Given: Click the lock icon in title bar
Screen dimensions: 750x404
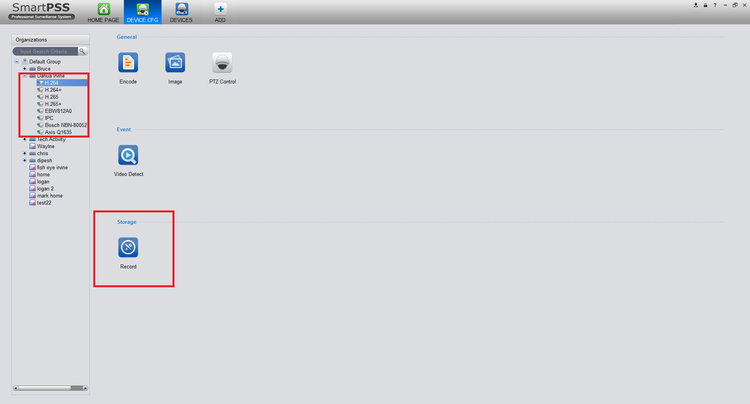Looking at the screenshot, I should [x=705, y=5].
